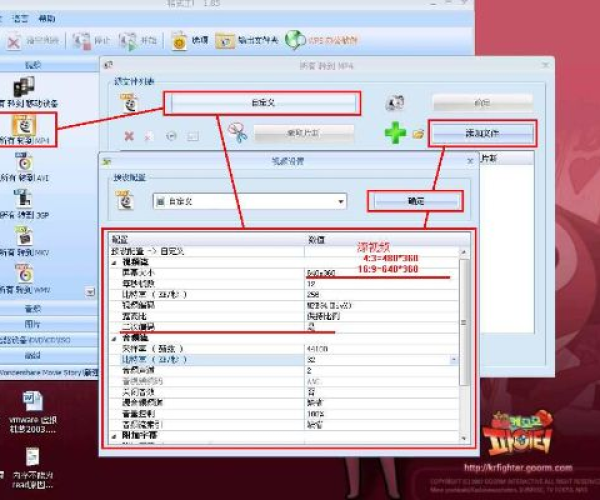This screenshot has width=600, height=500.
Task: Select the video encoder value MPEG4 (DivX)
Action: pyautogui.click(x=329, y=305)
